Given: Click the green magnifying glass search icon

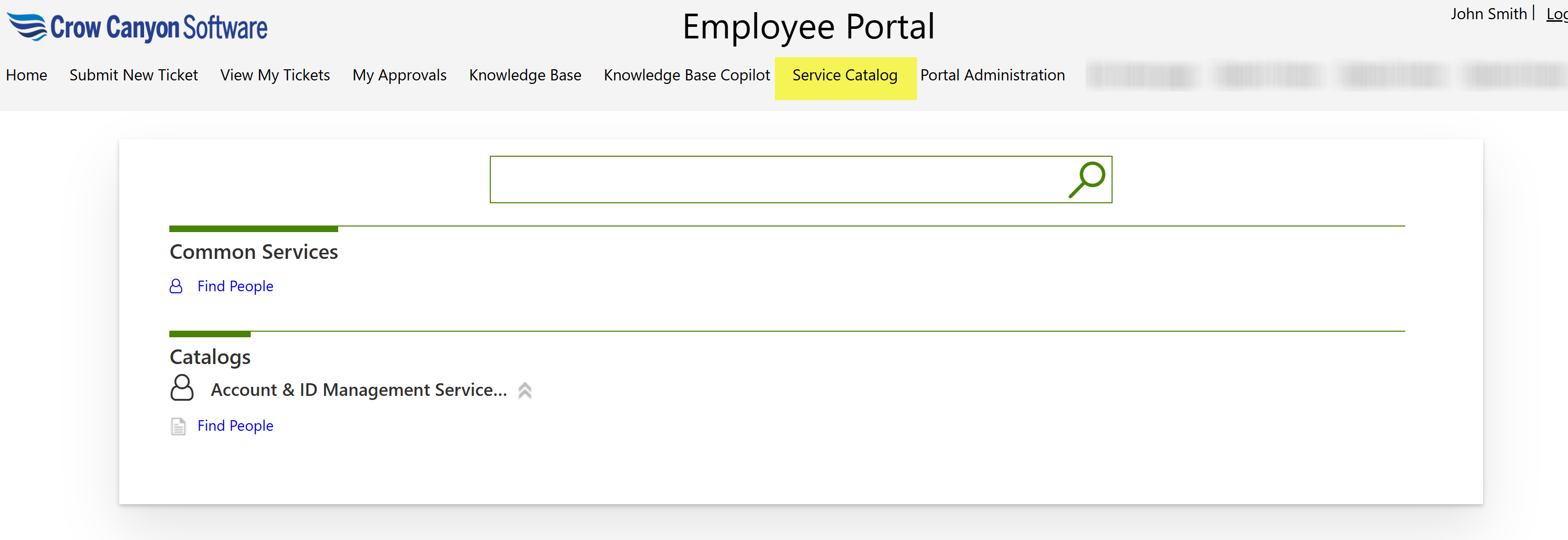Looking at the screenshot, I should coord(1086,179).
